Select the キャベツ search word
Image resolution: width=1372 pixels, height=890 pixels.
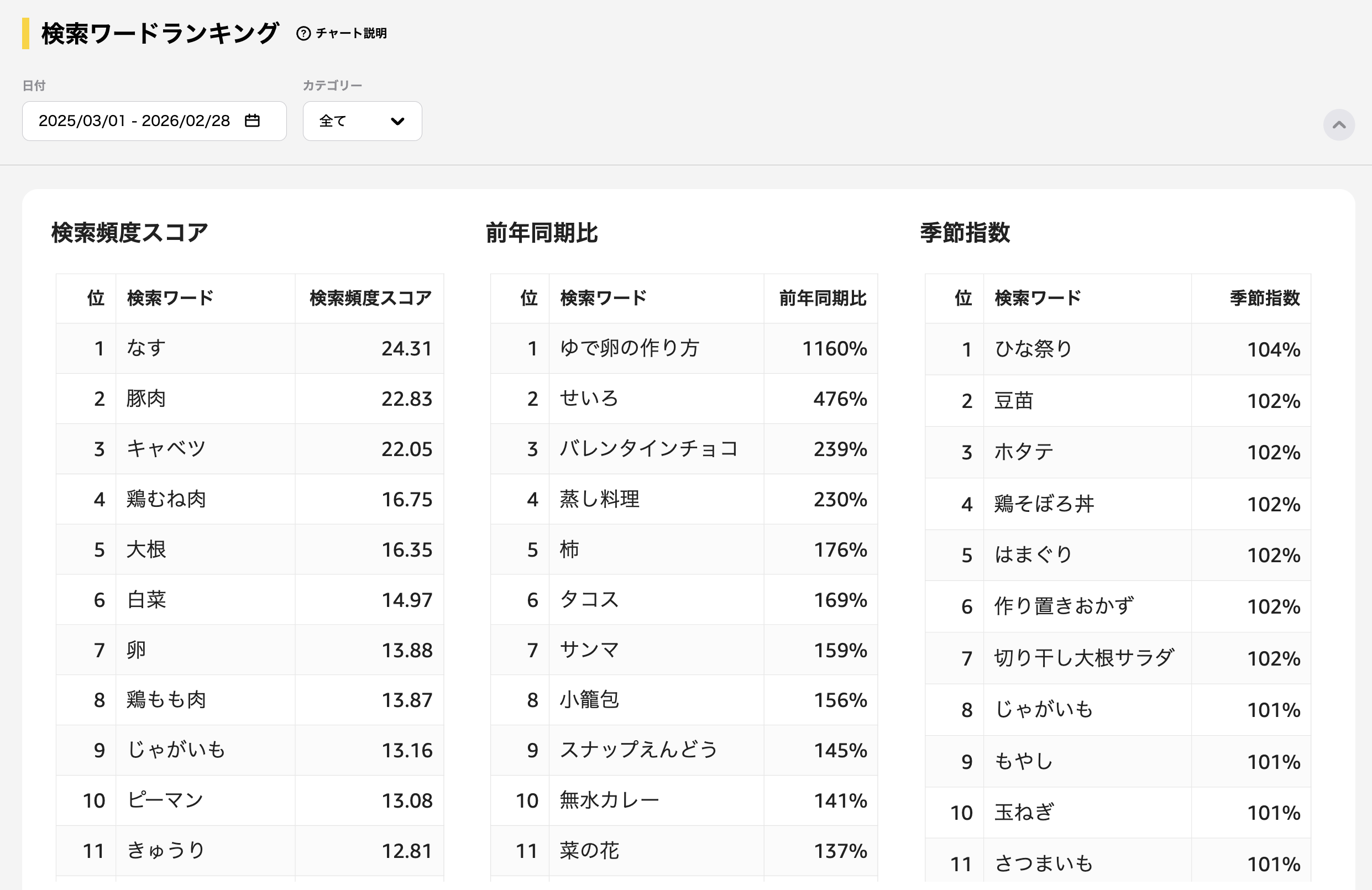[166, 448]
